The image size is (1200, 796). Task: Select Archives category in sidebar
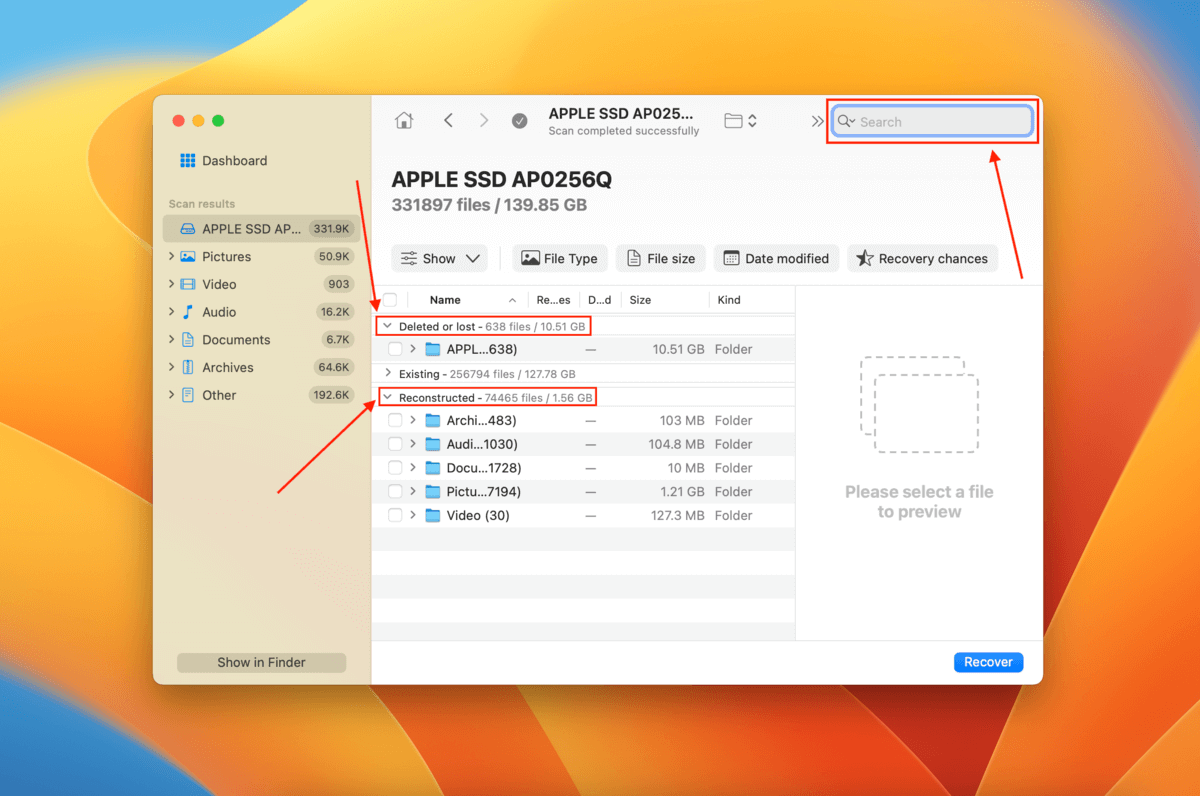[227, 368]
